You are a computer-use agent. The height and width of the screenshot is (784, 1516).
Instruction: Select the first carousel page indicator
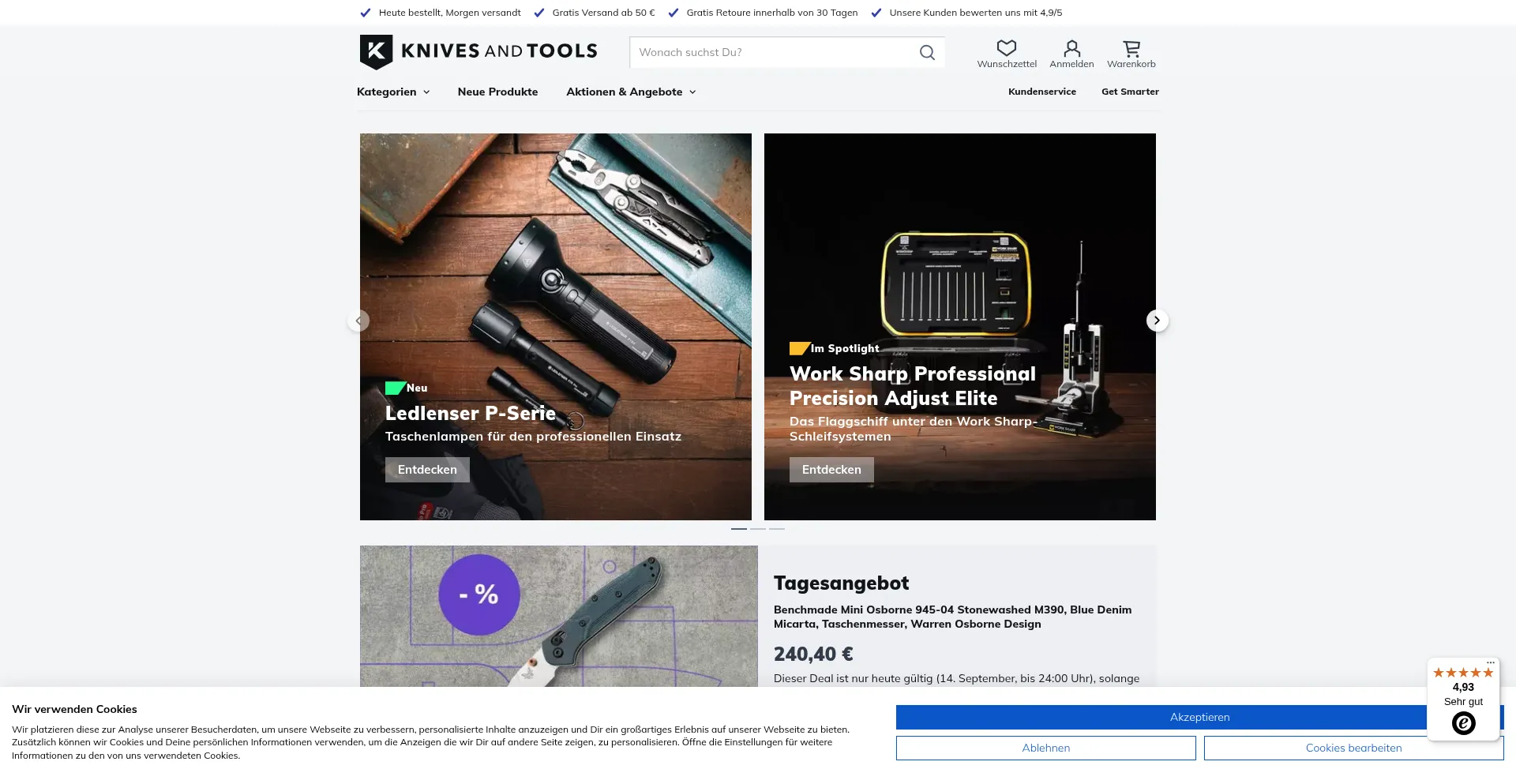(x=739, y=528)
